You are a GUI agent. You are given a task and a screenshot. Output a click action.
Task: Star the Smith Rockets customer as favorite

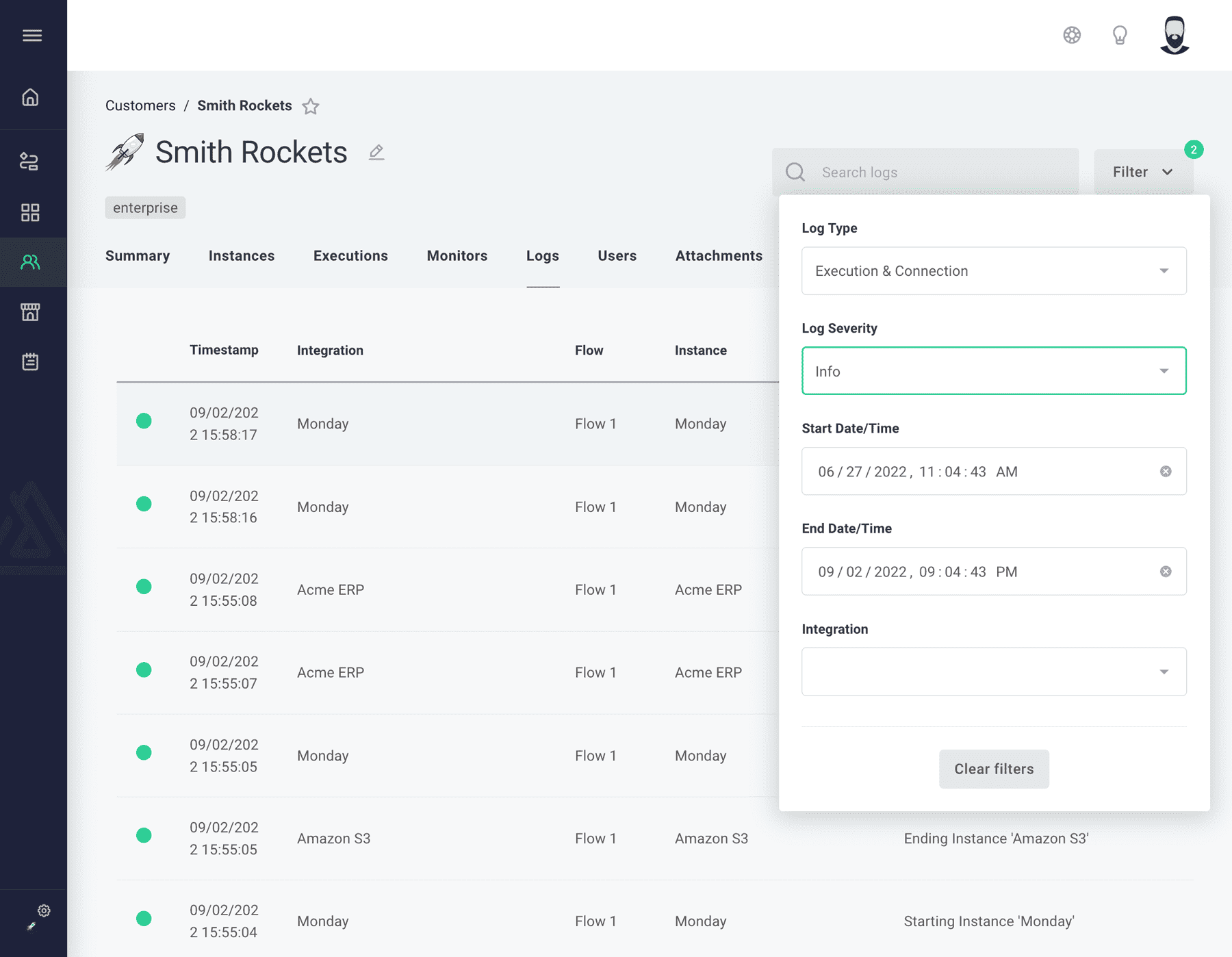click(311, 107)
